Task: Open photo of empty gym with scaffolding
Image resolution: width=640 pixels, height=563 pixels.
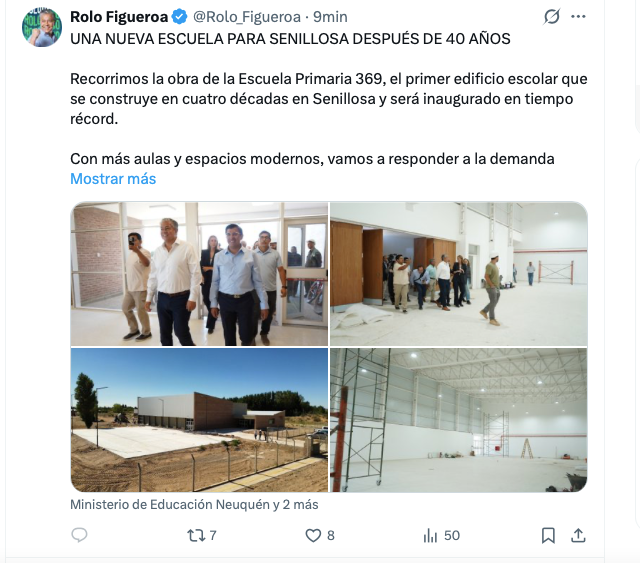Action: 459,420
